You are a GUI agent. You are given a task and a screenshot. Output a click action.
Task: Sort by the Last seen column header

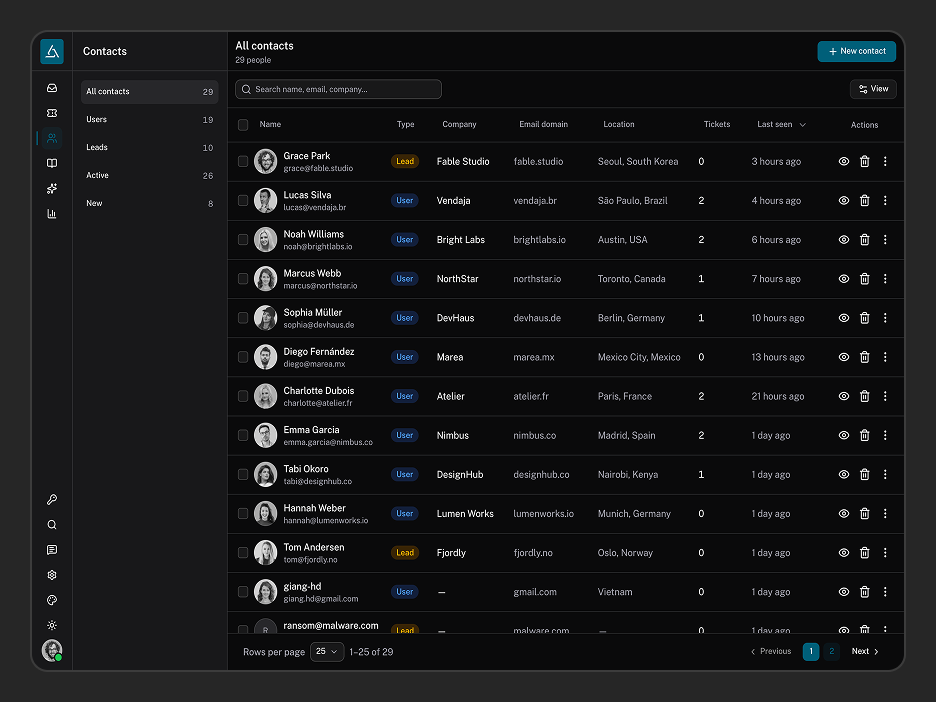tap(781, 124)
